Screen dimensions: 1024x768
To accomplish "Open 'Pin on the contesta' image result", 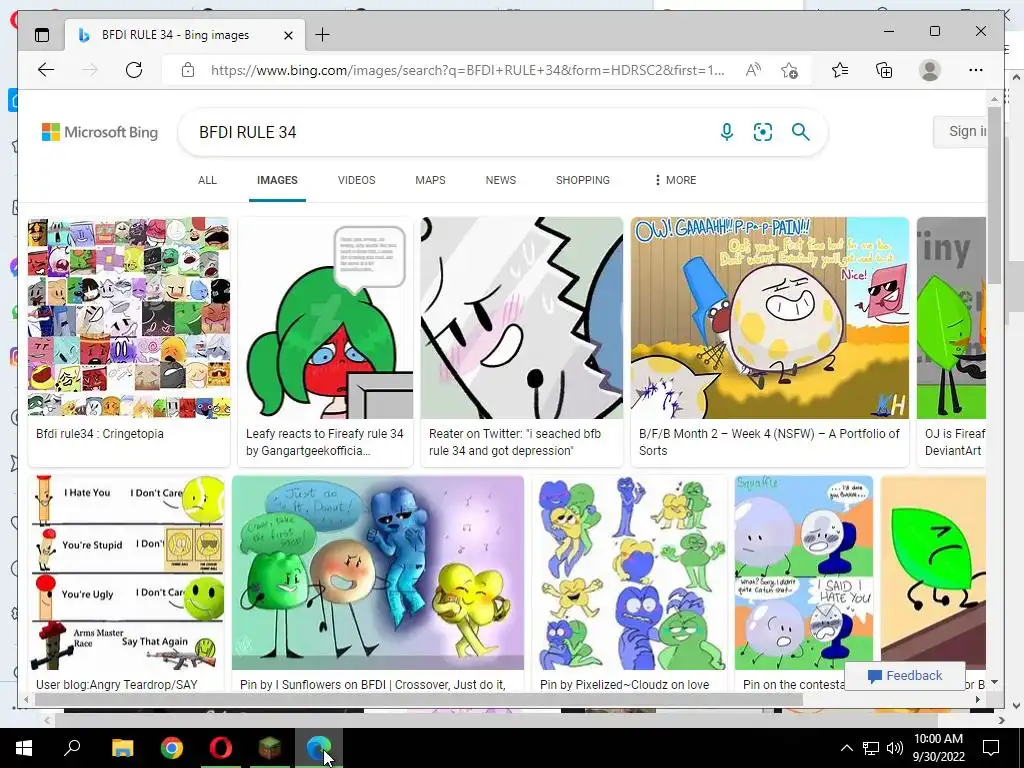I will [x=804, y=573].
